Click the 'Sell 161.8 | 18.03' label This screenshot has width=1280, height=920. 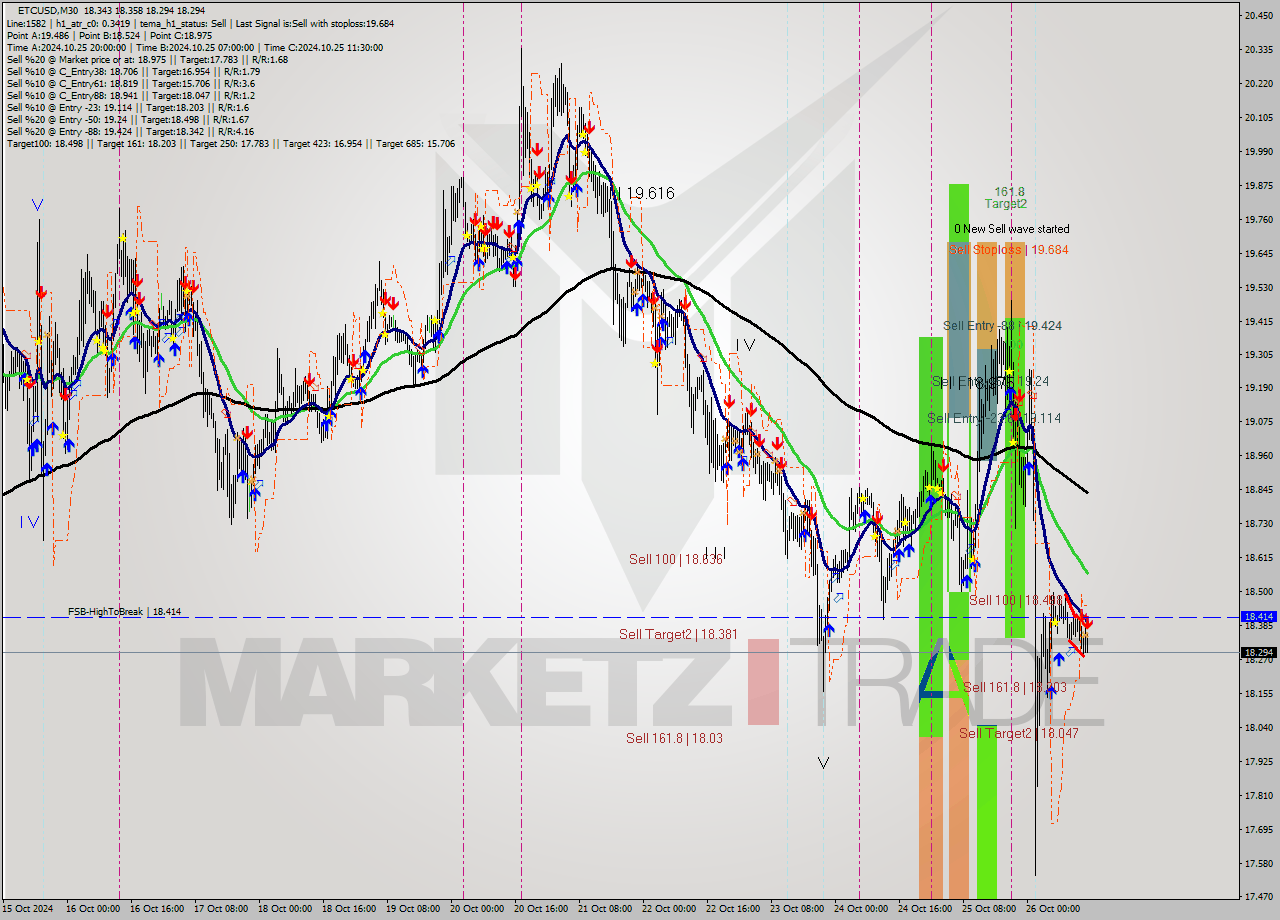(x=674, y=738)
